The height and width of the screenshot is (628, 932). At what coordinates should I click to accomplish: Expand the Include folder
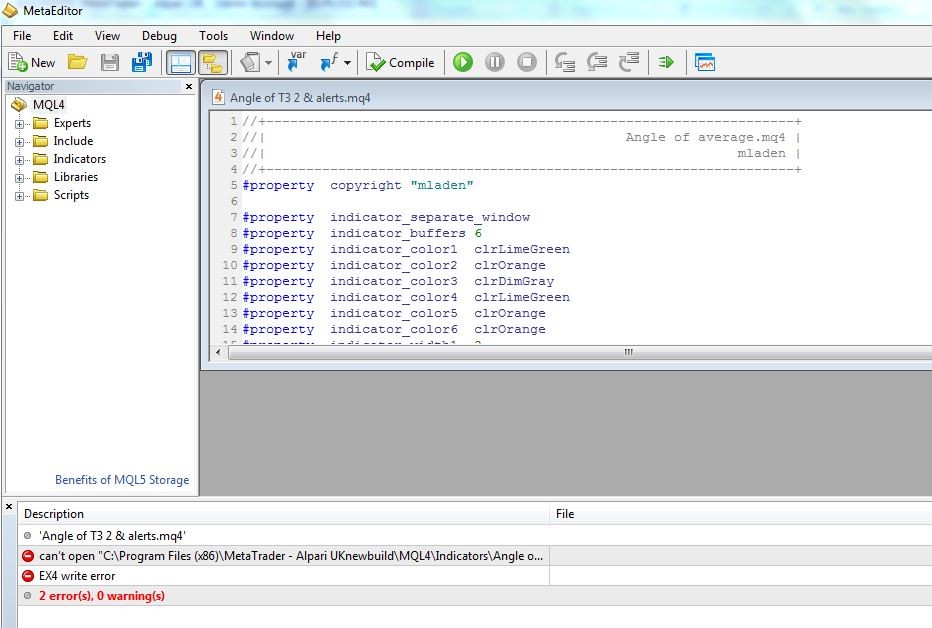[20, 142]
